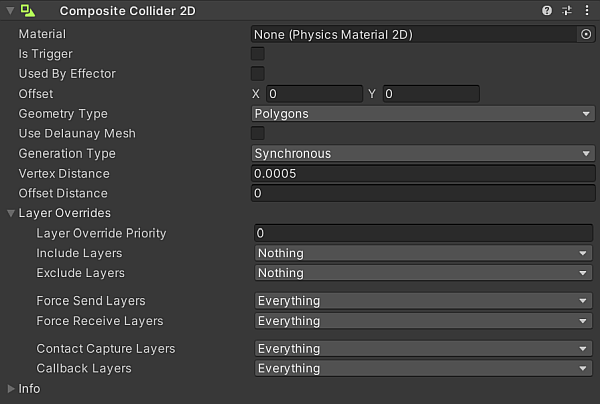Enable the Is Trigger checkbox
The image size is (600, 404).
[x=258, y=54]
